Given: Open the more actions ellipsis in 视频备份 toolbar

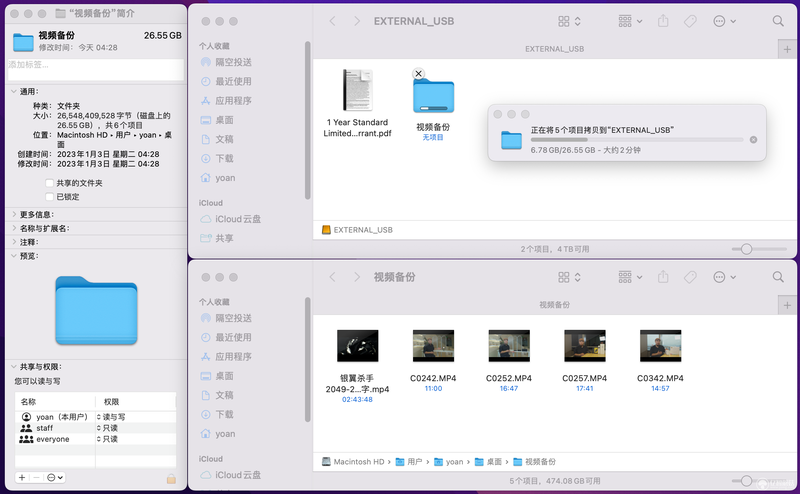Looking at the screenshot, I should pos(724,277).
